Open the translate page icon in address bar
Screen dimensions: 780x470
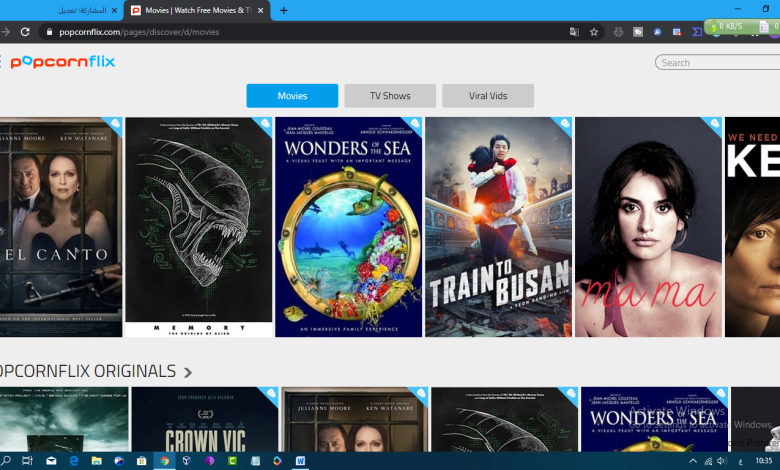point(574,32)
